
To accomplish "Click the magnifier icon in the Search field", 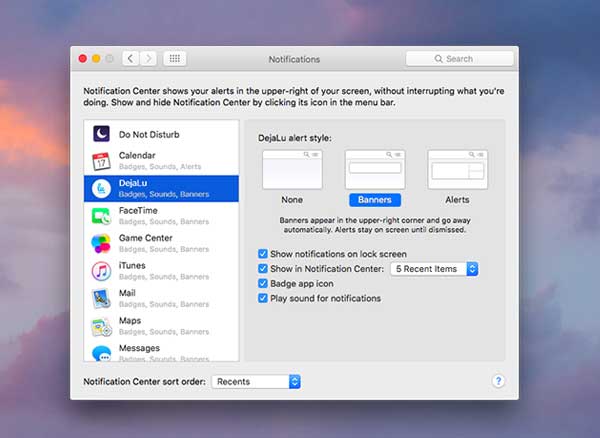I will click(439, 59).
